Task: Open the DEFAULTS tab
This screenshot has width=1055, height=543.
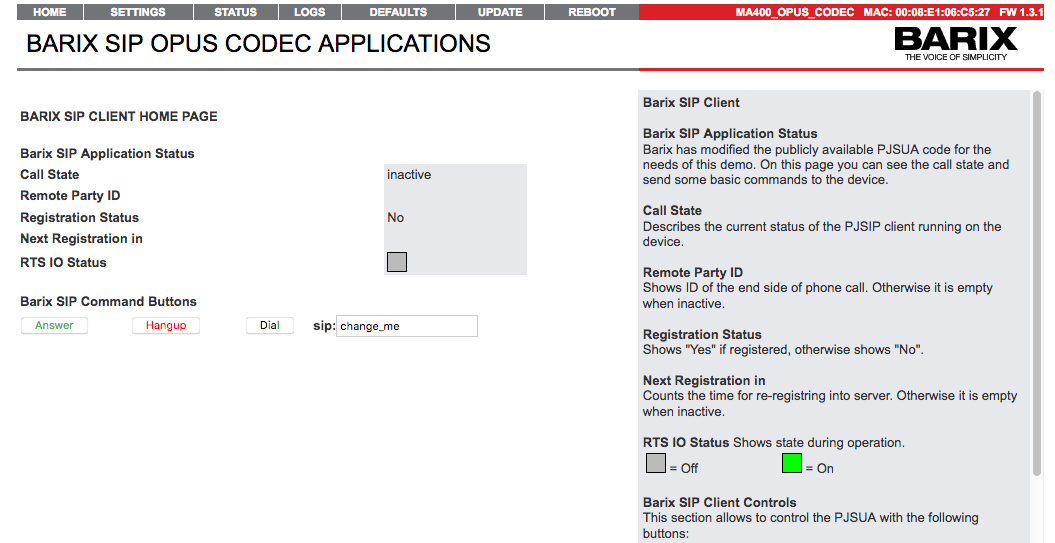Action: tap(398, 12)
